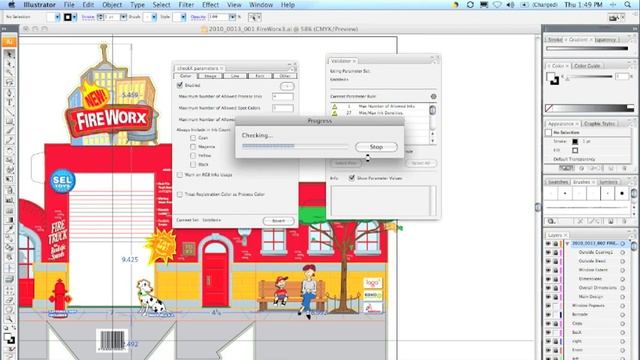
Task: Click Select All button in Validator panel
Action: coord(421,163)
